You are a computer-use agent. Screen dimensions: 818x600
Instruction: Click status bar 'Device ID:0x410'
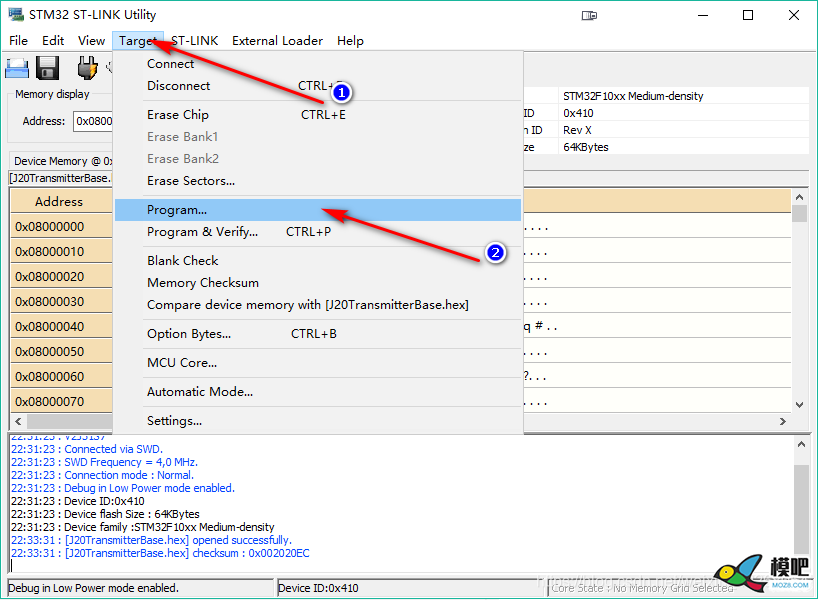tap(318, 588)
